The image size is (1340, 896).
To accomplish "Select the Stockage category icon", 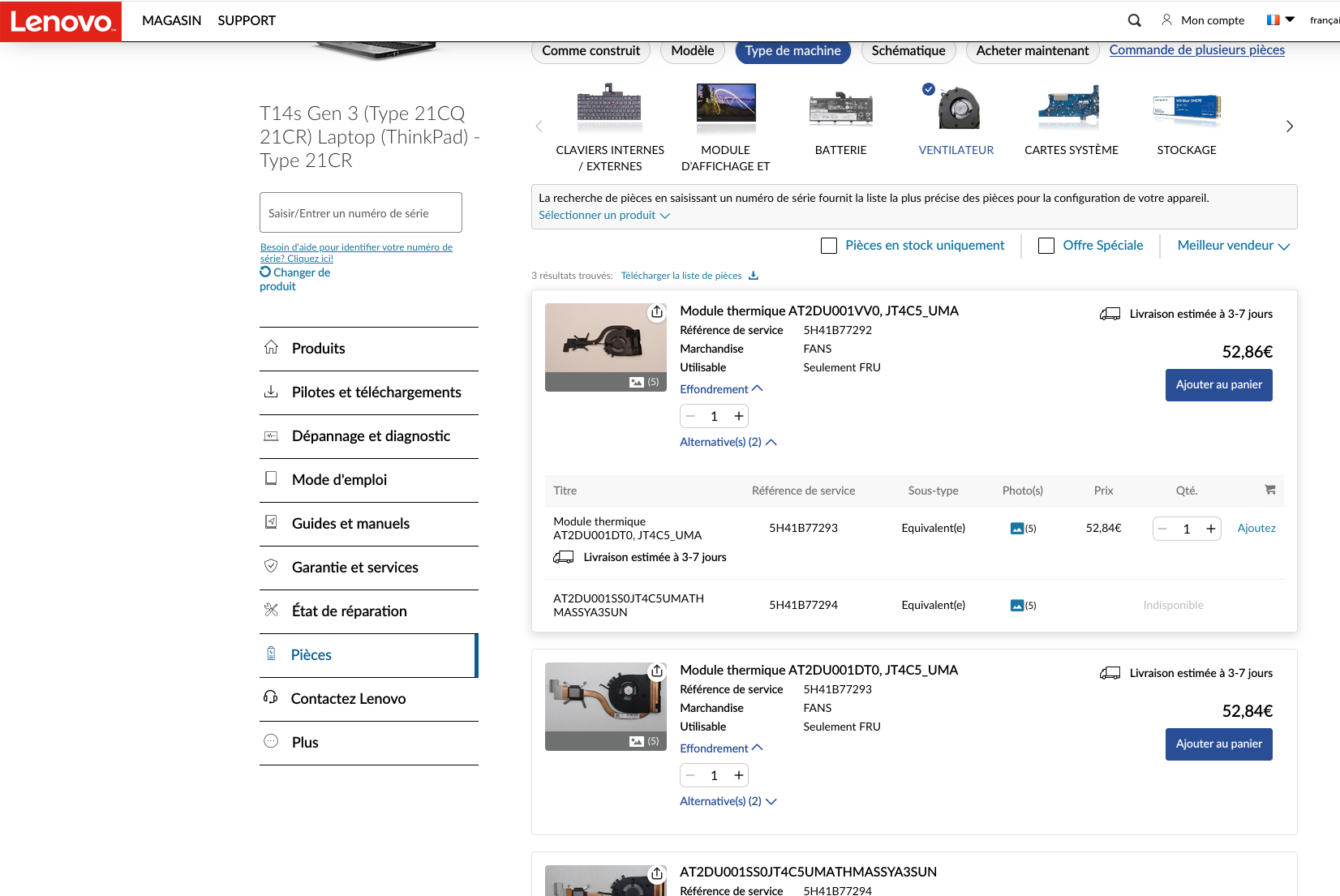I will click(1187, 109).
